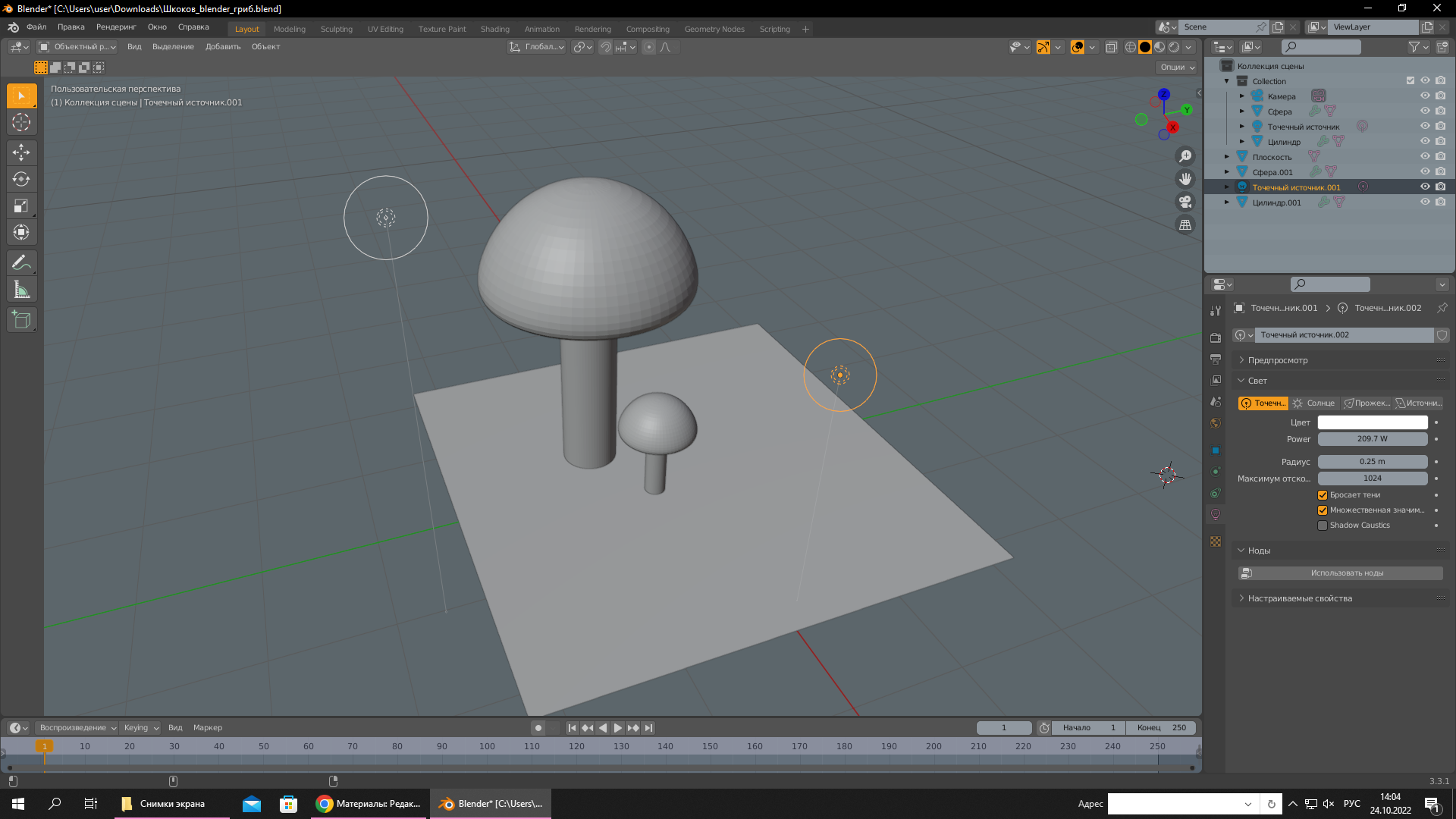
Task: Toggle snapping magnet in header
Action: pos(605,47)
